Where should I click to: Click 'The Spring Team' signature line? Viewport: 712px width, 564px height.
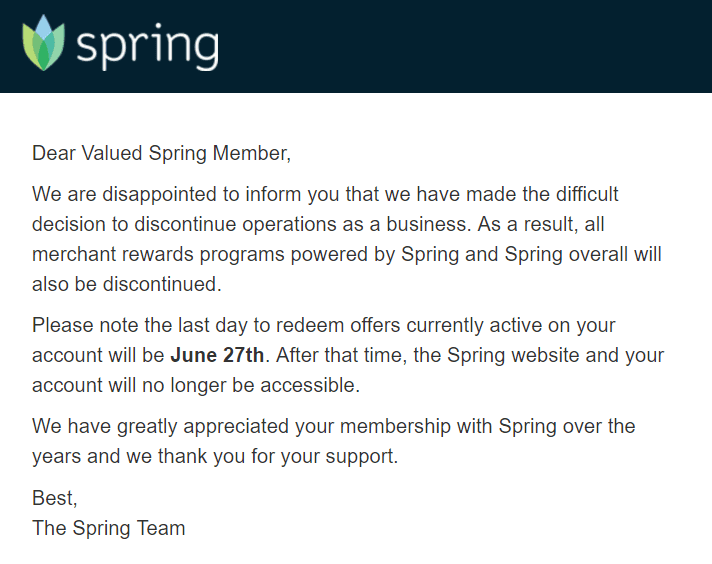[109, 528]
